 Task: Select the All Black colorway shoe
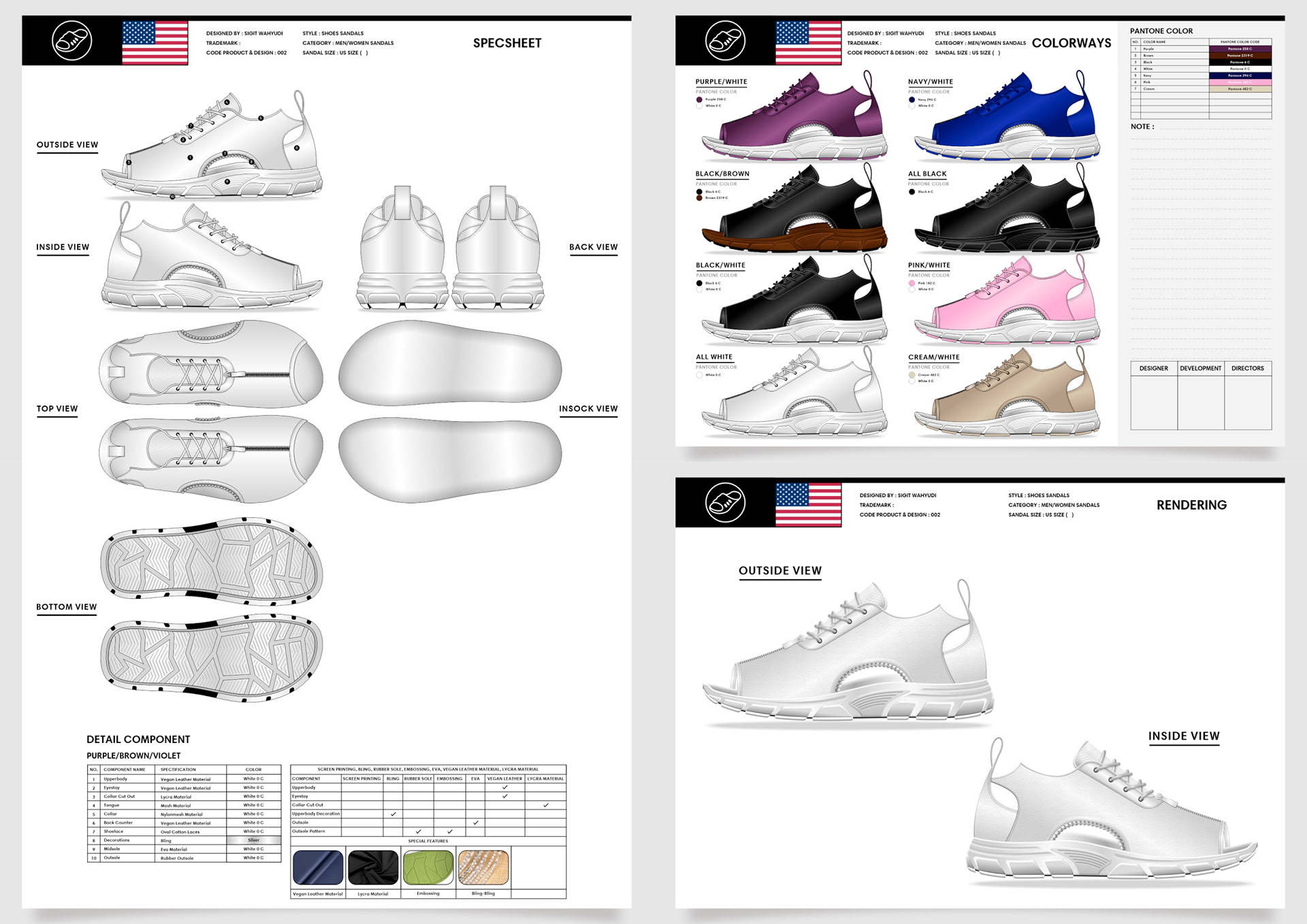1006,208
